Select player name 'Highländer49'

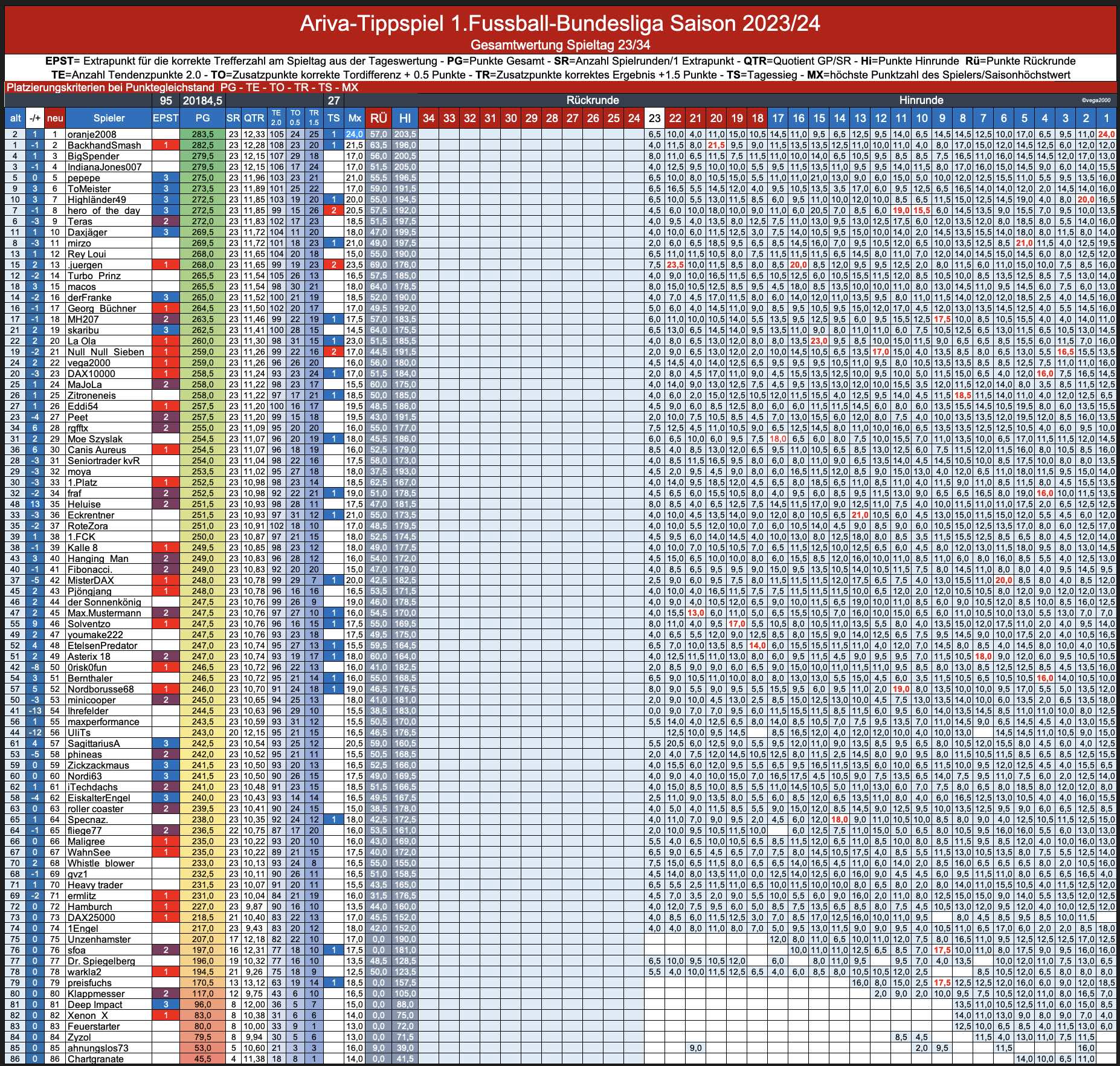[x=97, y=199]
